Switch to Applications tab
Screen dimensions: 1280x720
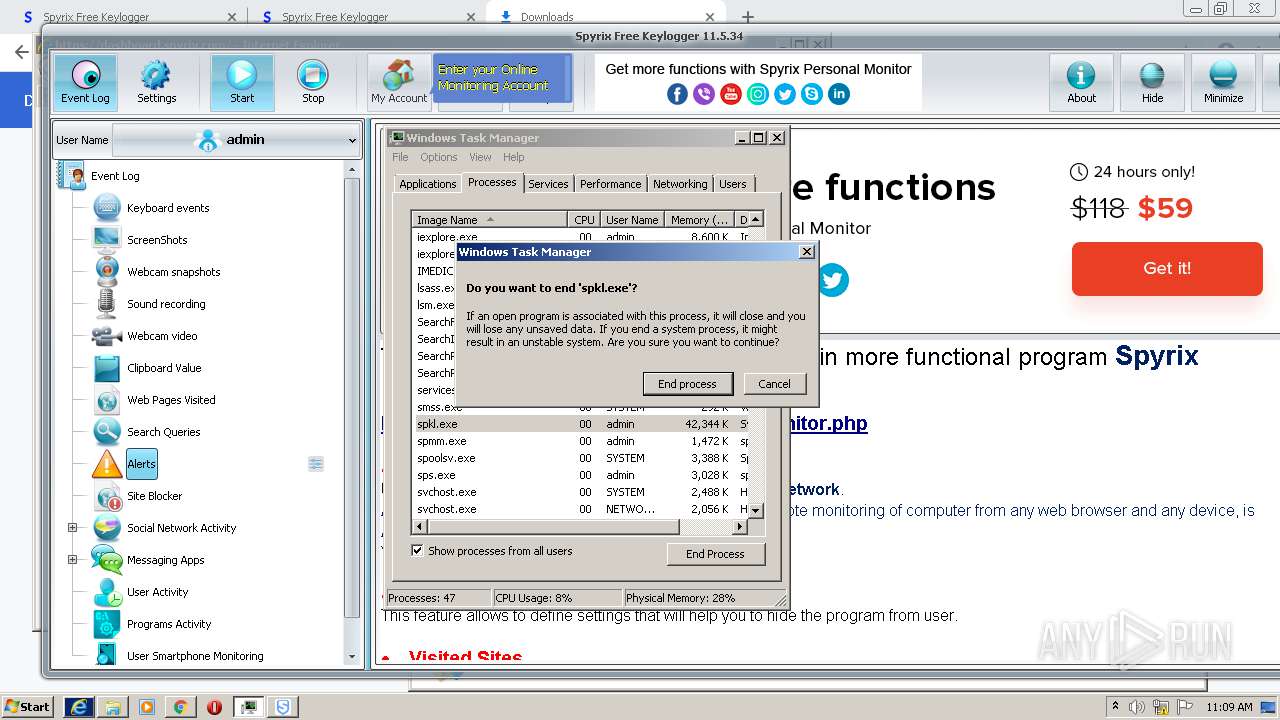pyautogui.click(x=427, y=184)
